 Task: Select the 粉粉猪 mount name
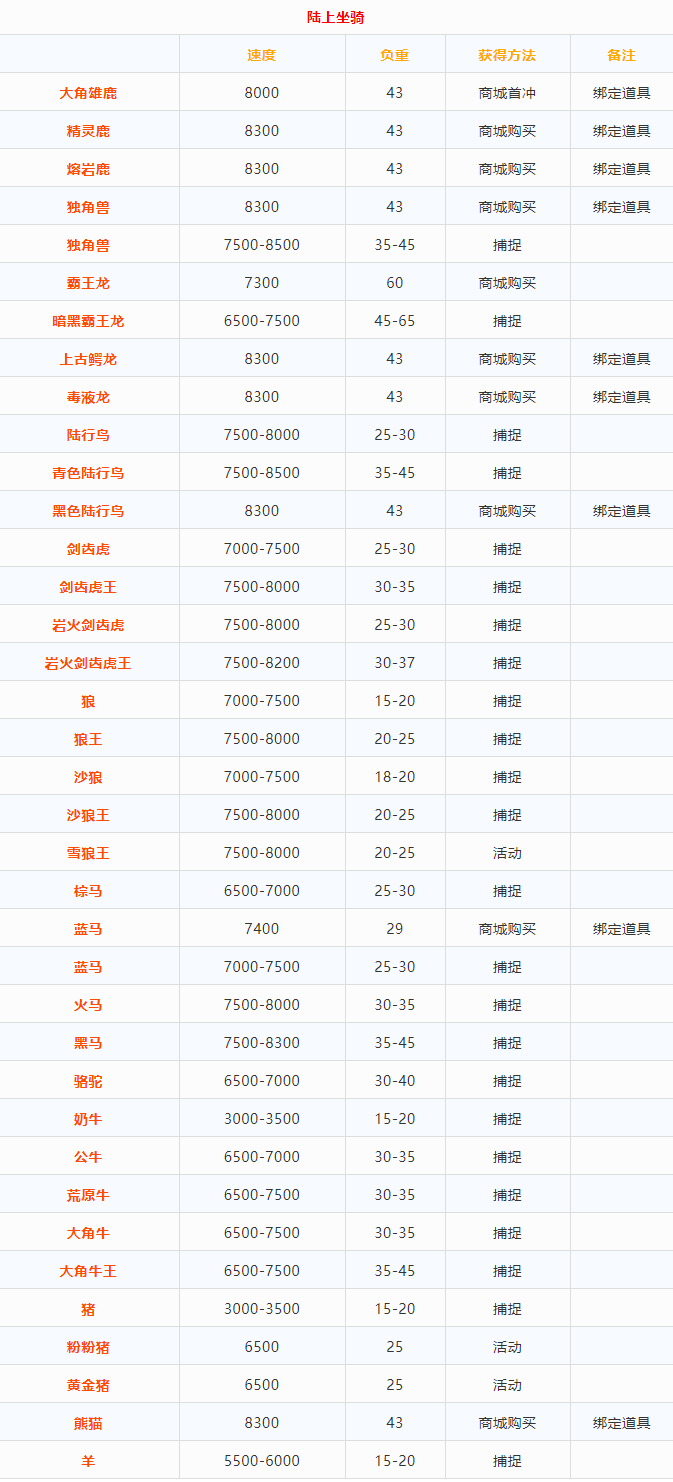88,1347
